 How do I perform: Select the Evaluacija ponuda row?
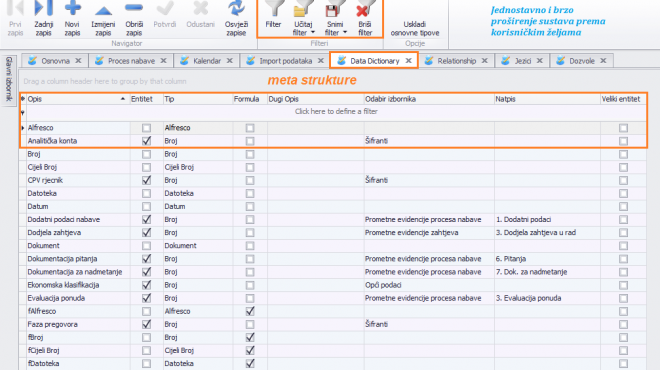coord(333,298)
